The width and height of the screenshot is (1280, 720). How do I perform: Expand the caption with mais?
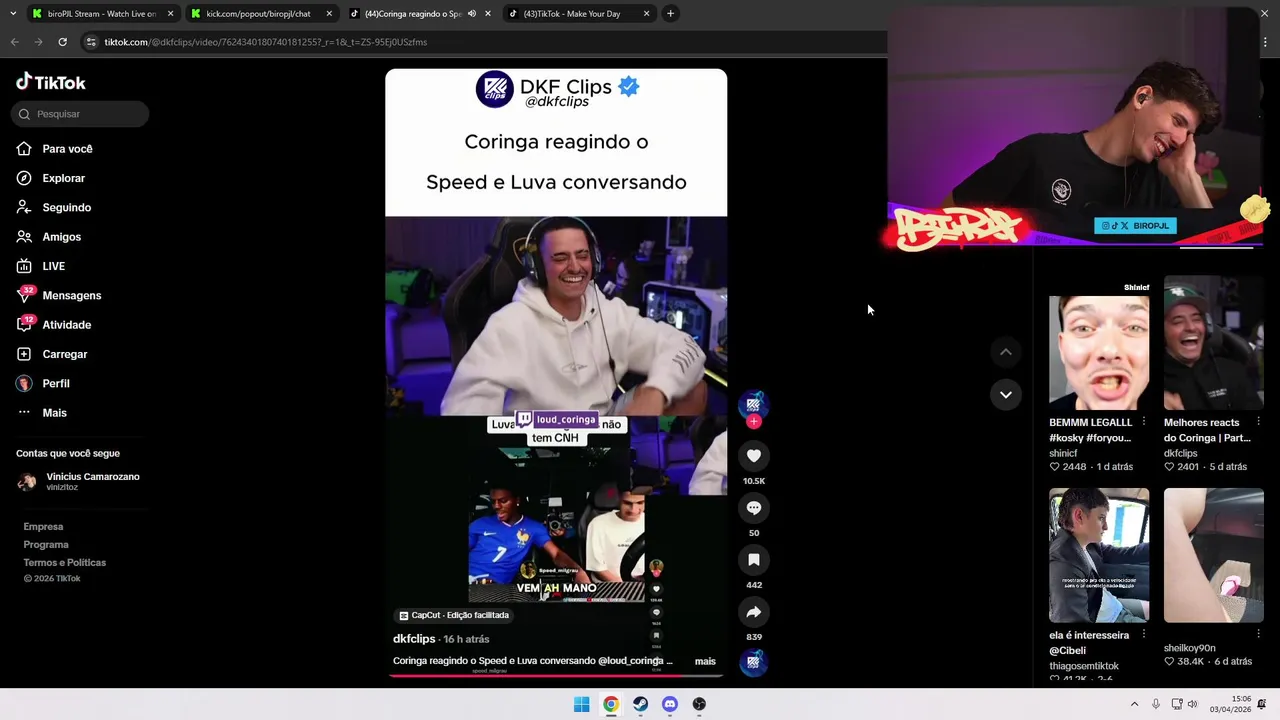pos(705,661)
